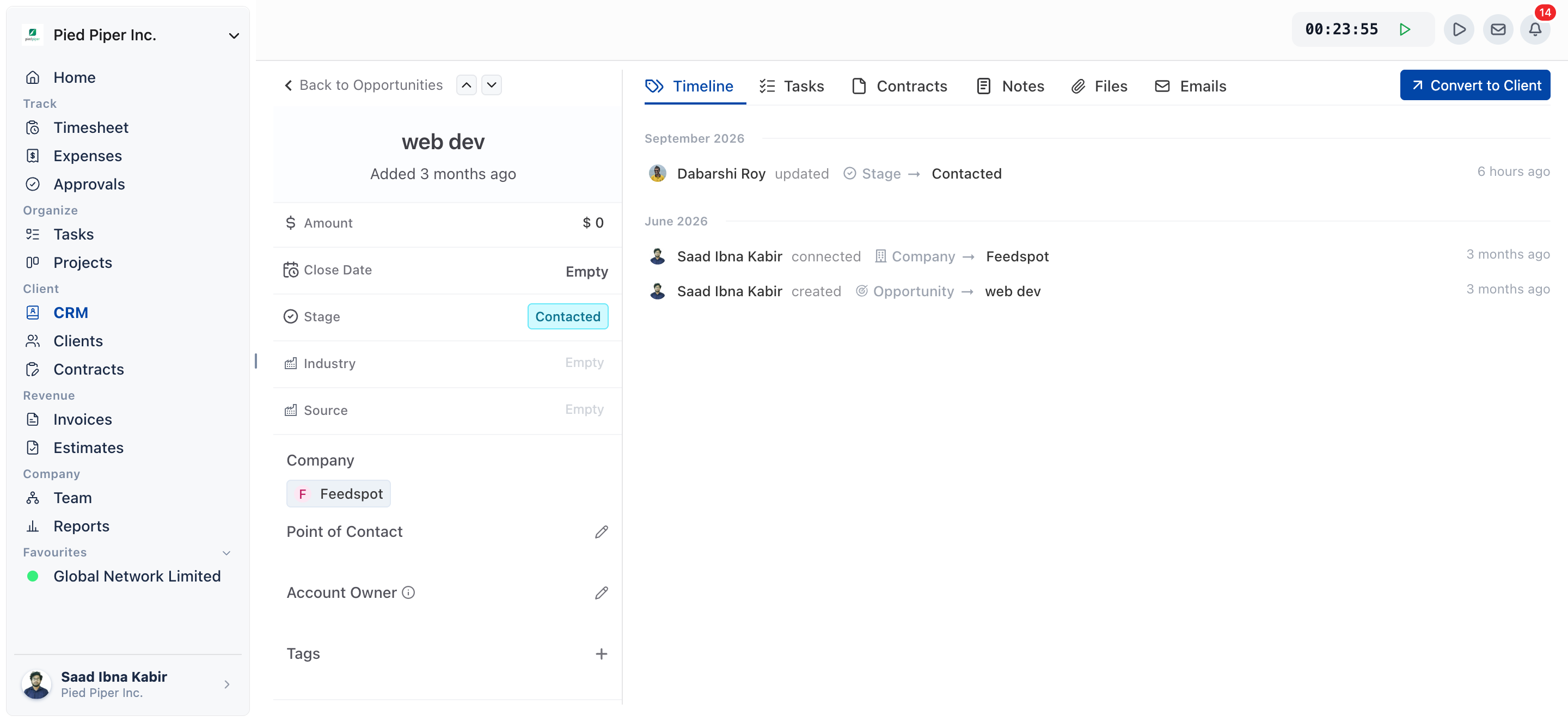Image resolution: width=1568 pixels, height=722 pixels.
Task: Go to previous opportunity with up chevron
Action: [466, 85]
